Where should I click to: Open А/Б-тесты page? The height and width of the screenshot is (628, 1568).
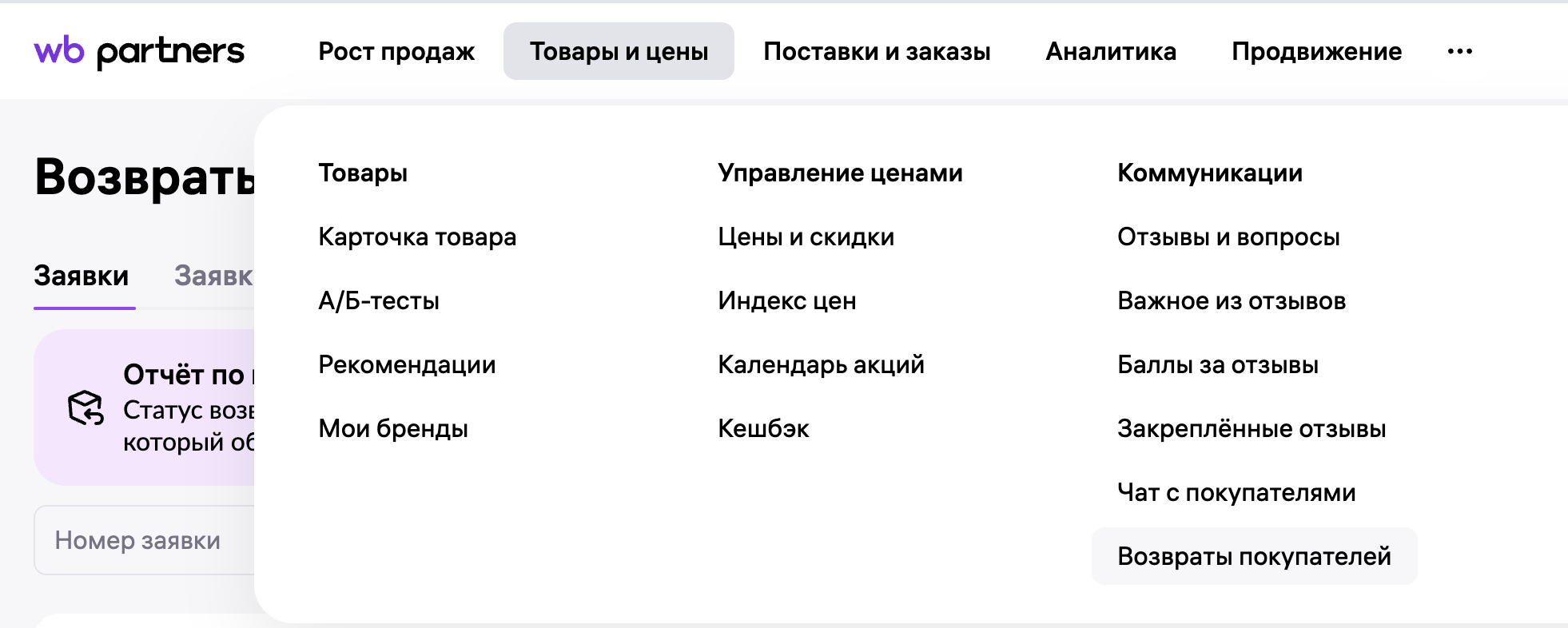pos(379,300)
